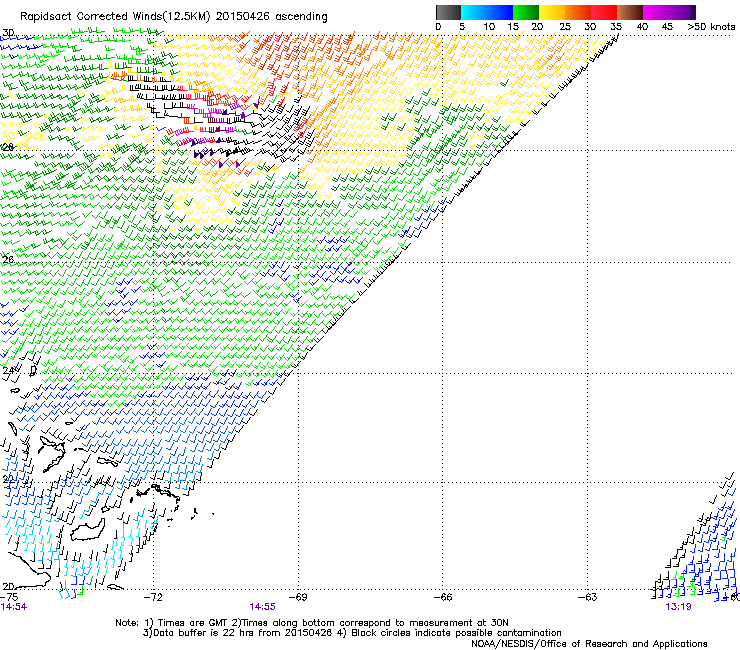The height and width of the screenshot is (650, 740).
Task: Pick the red 30-35 knots legend band
Action: pos(604,12)
